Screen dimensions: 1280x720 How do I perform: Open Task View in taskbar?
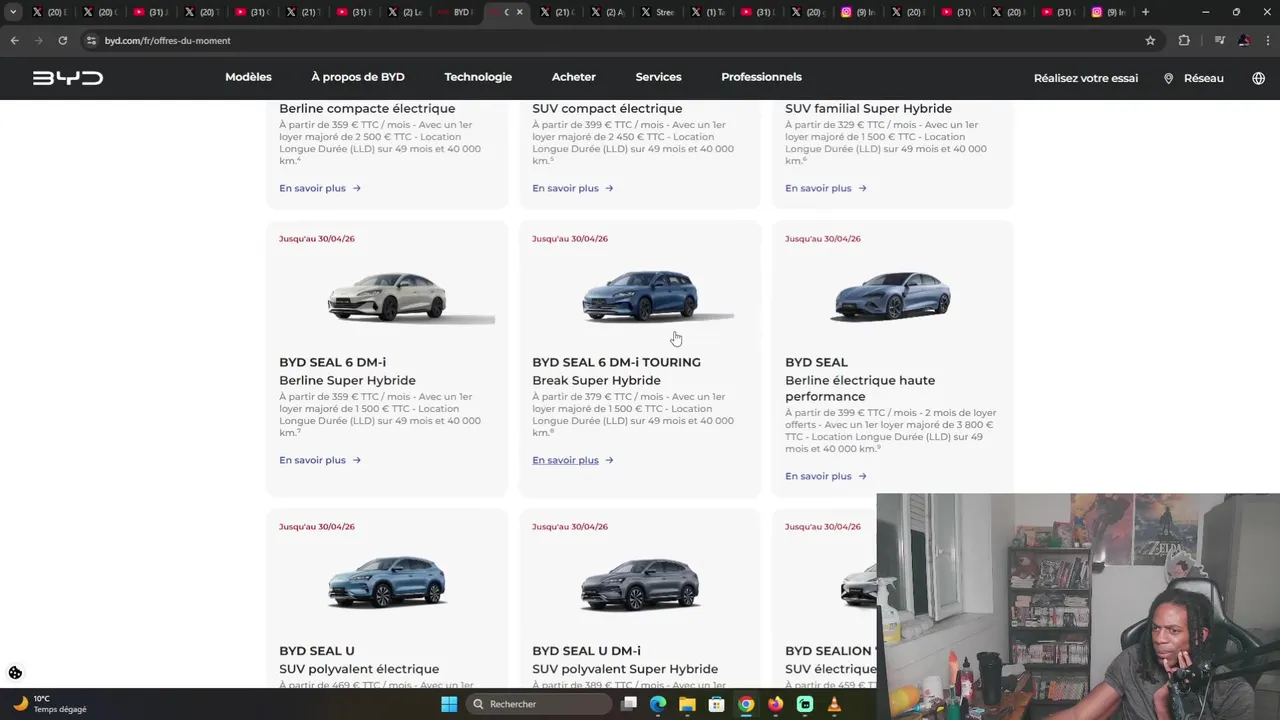coord(629,704)
